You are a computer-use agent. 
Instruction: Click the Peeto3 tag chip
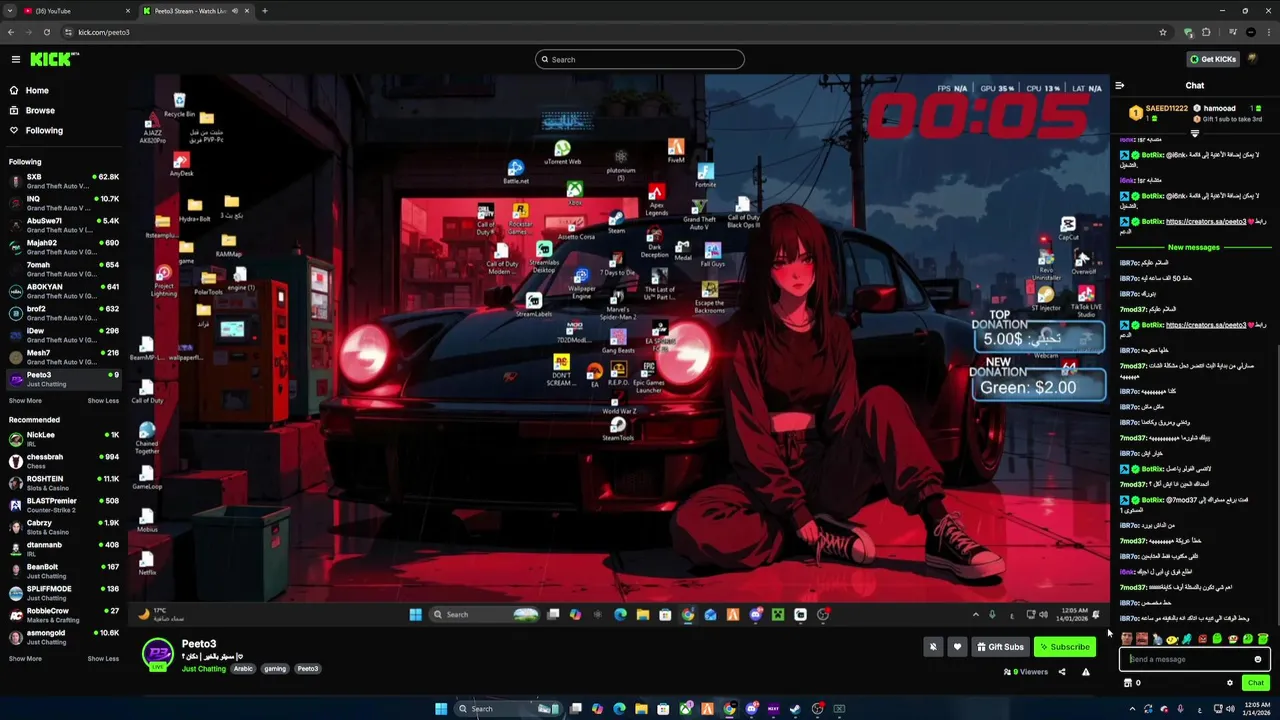308,669
